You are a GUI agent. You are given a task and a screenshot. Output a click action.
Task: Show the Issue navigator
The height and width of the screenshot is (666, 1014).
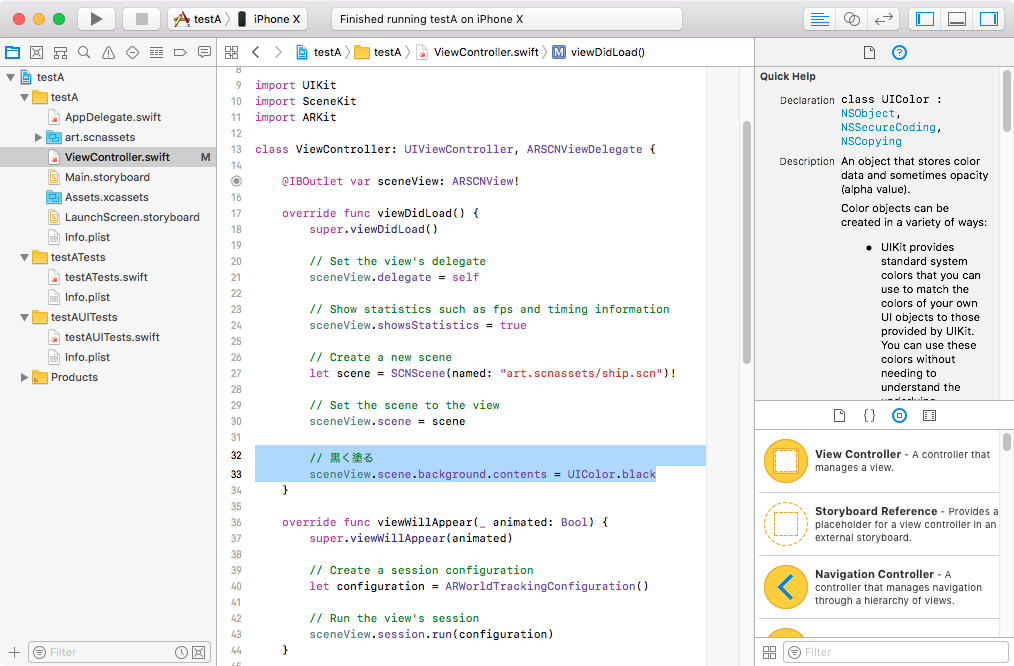click(x=108, y=52)
